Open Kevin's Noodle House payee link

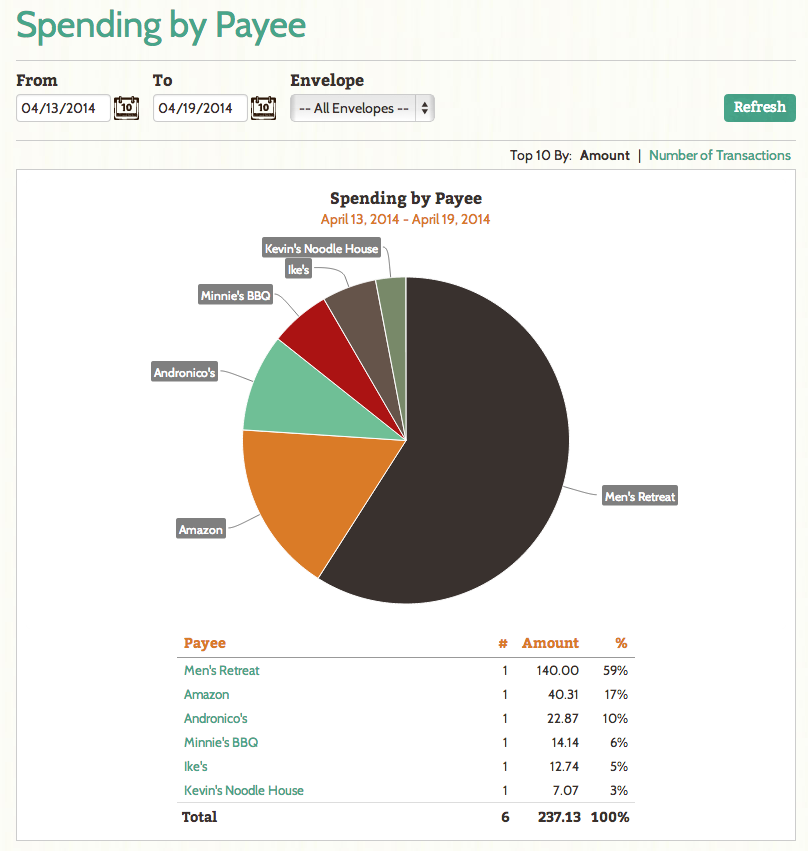pyautogui.click(x=244, y=790)
